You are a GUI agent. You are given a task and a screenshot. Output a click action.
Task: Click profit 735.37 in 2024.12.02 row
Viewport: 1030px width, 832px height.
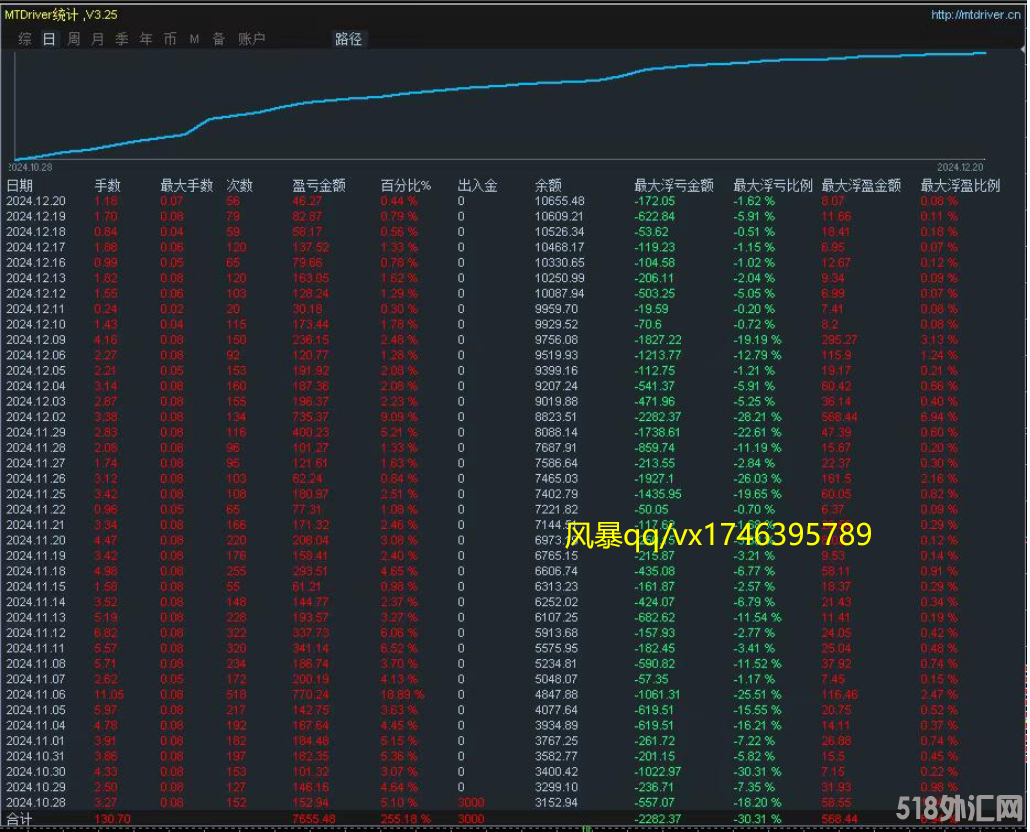(x=311, y=417)
